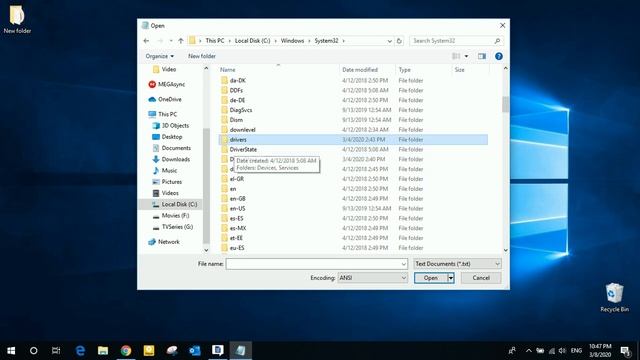Screen dimensions: 640x360
Task: Select the DriverState folder
Action: [243, 149]
